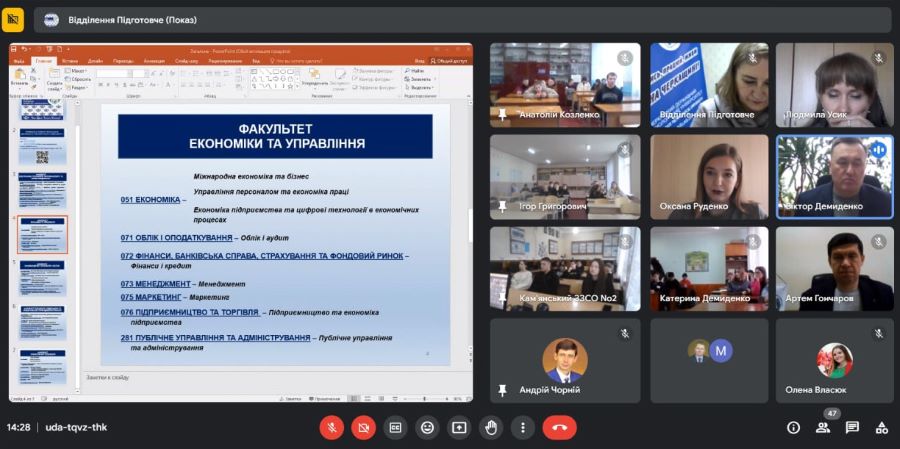This screenshot has width=900, height=449.
Task: Toggle Примечания comments in status bar
Action: coord(324,398)
